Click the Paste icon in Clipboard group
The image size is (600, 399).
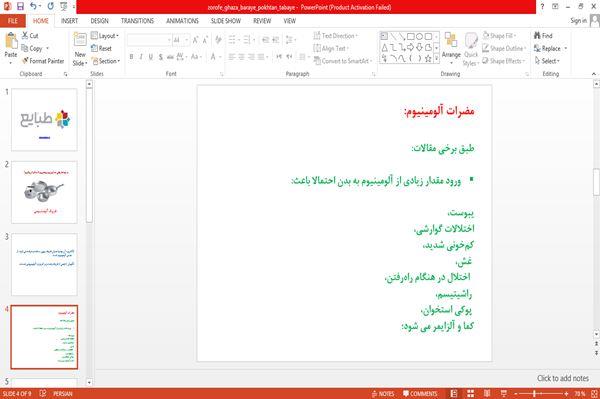coord(11,41)
